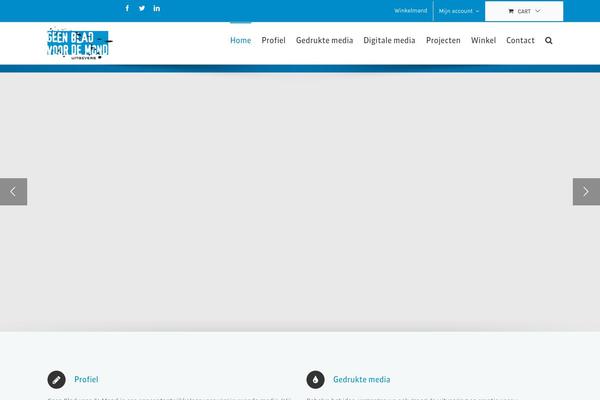Open the Gedrukte media menu item
The height and width of the screenshot is (400, 600).
coord(324,40)
